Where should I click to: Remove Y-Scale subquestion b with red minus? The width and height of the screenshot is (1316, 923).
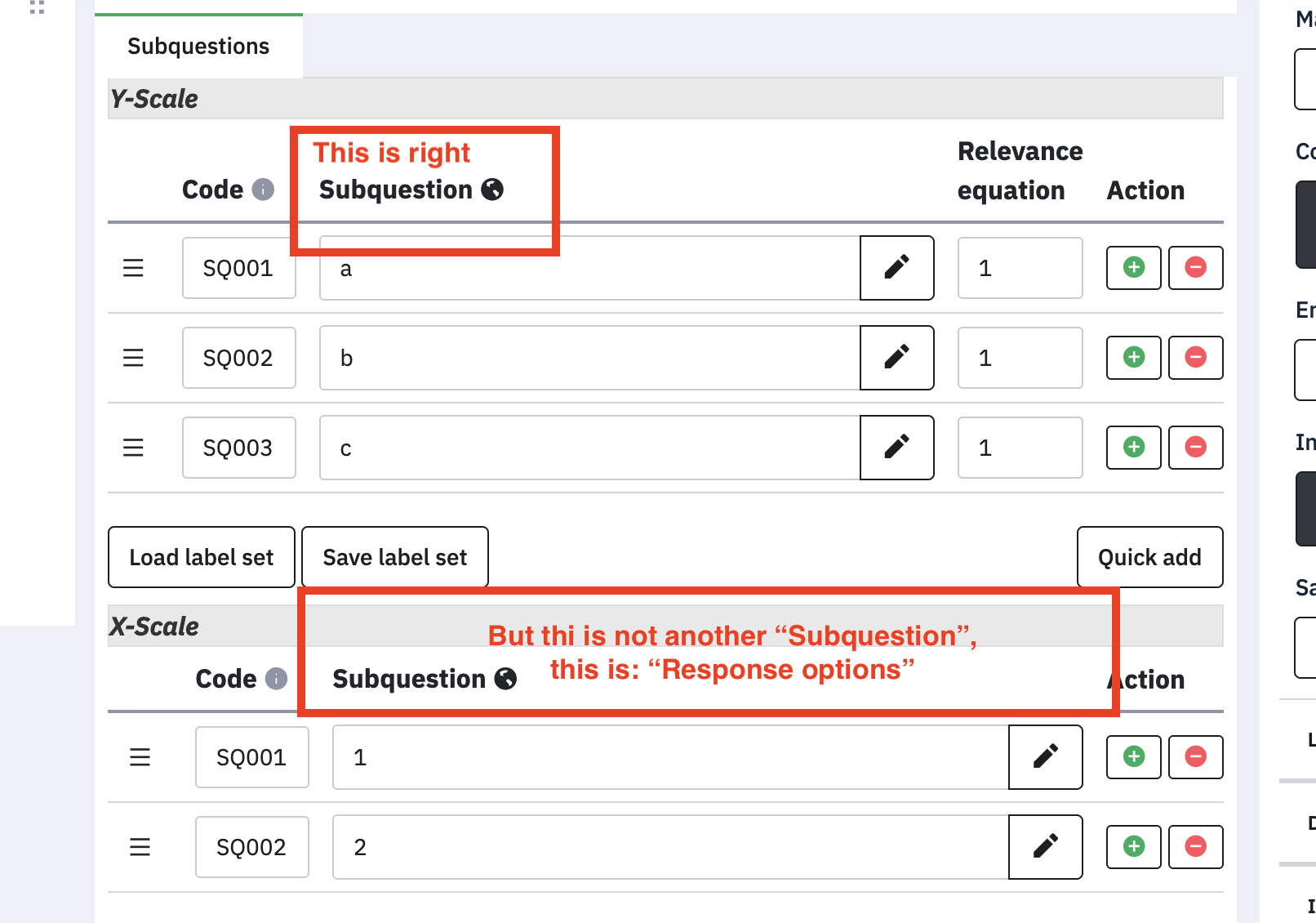1195,358
